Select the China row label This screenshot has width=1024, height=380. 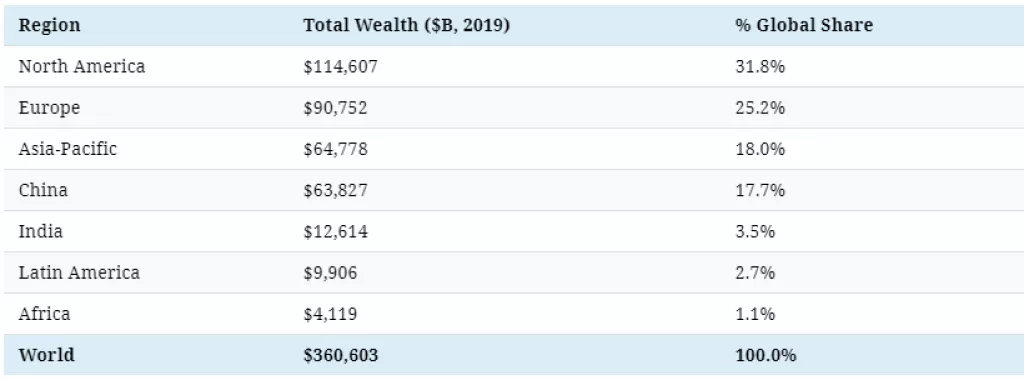point(42,190)
